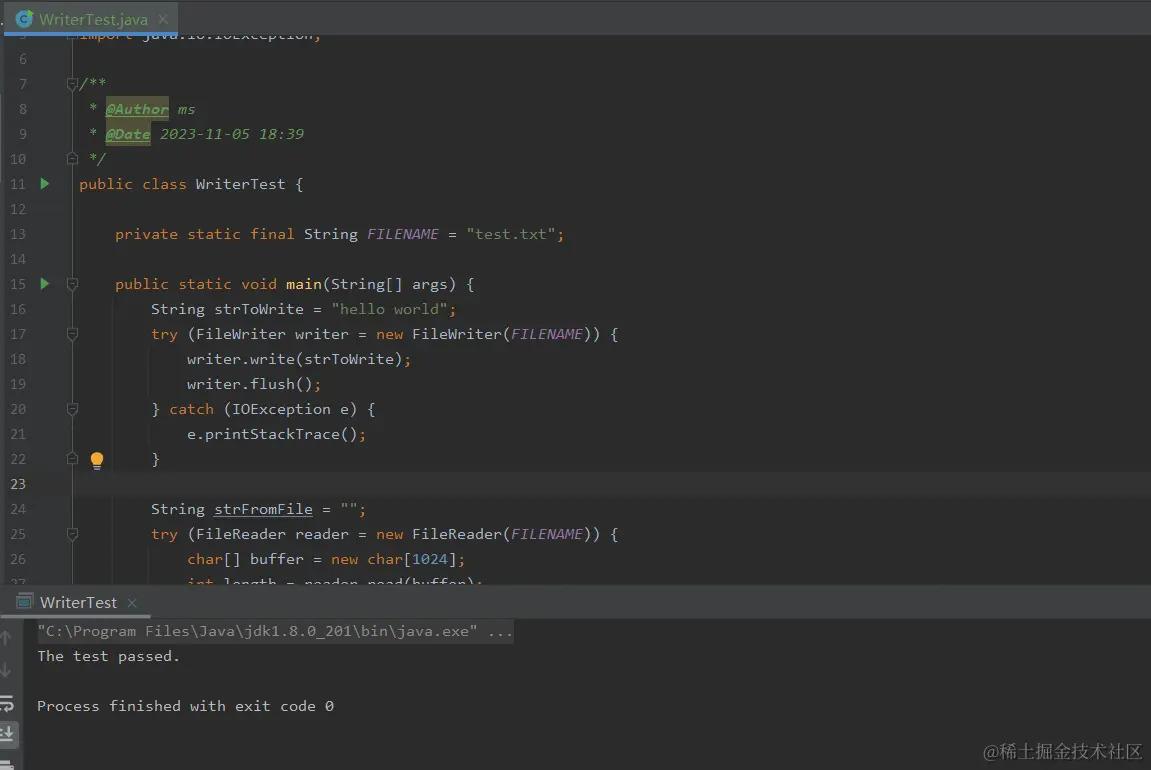Click the "hello world" string literal
The height and width of the screenshot is (770, 1151).
[x=389, y=309]
